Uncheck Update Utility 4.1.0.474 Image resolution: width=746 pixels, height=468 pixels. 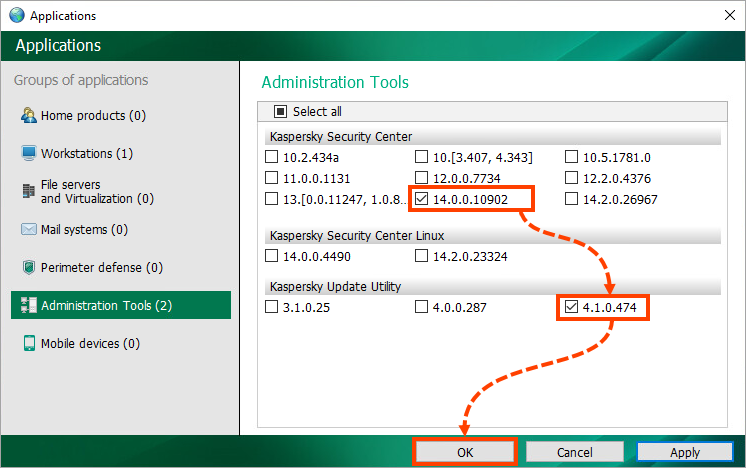pyautogui.click(x=571, y=307)
